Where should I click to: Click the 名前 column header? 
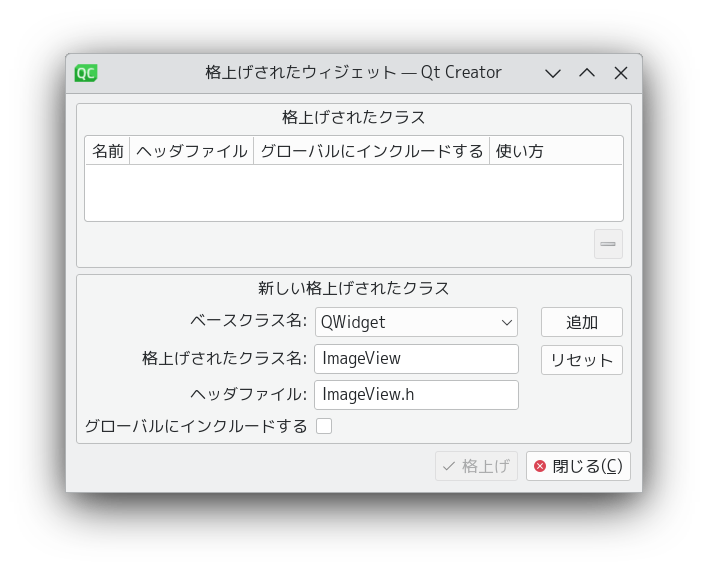(108, 151)
